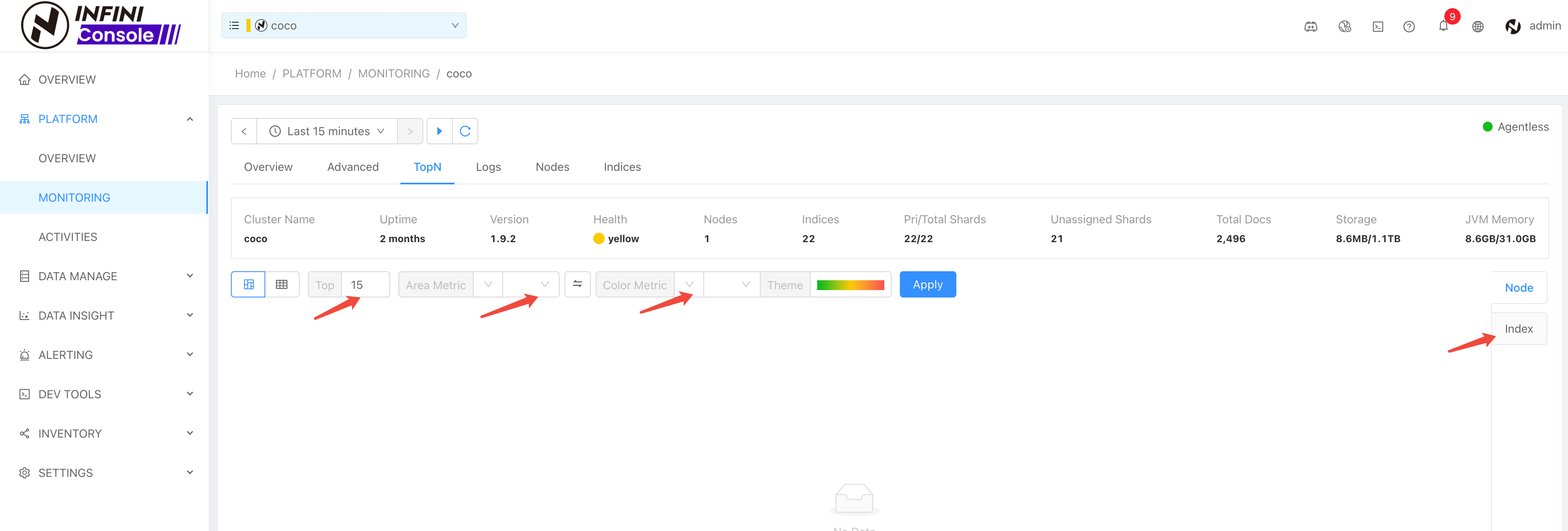This screenshot has height=531, width=1568.
Task: Open ACTIVITIES in the sidebar
Action: pos(68,237)
